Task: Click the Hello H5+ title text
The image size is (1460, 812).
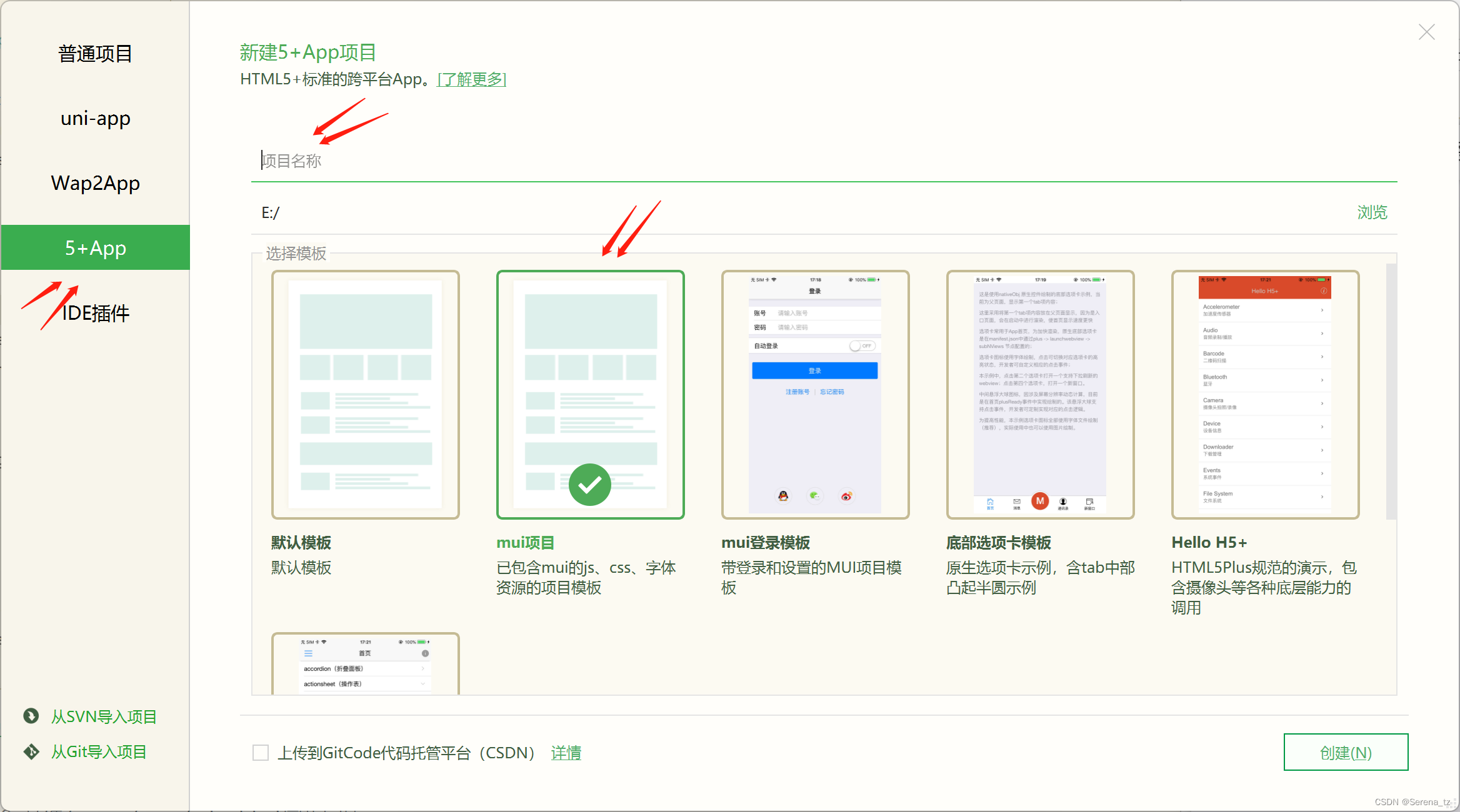Action: coord(1209,543)
